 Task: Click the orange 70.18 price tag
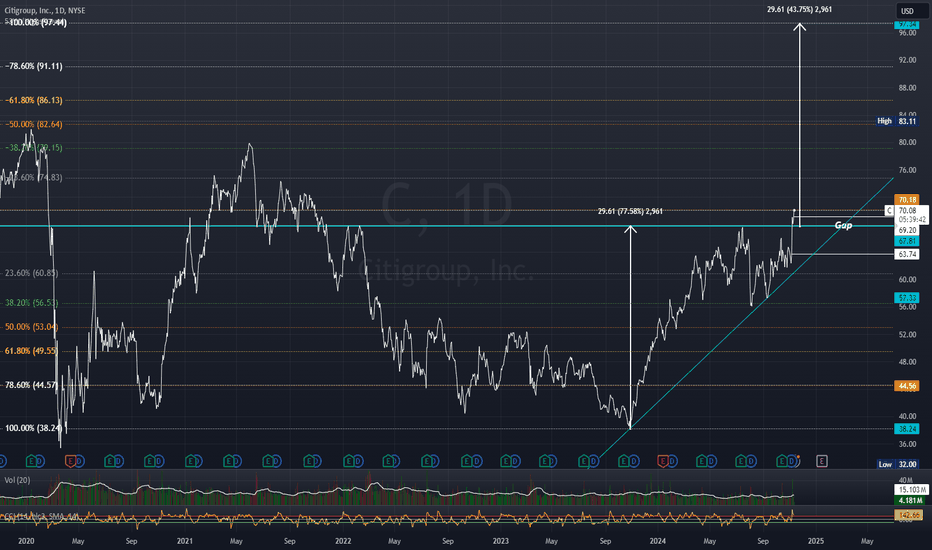click(906, 200)
